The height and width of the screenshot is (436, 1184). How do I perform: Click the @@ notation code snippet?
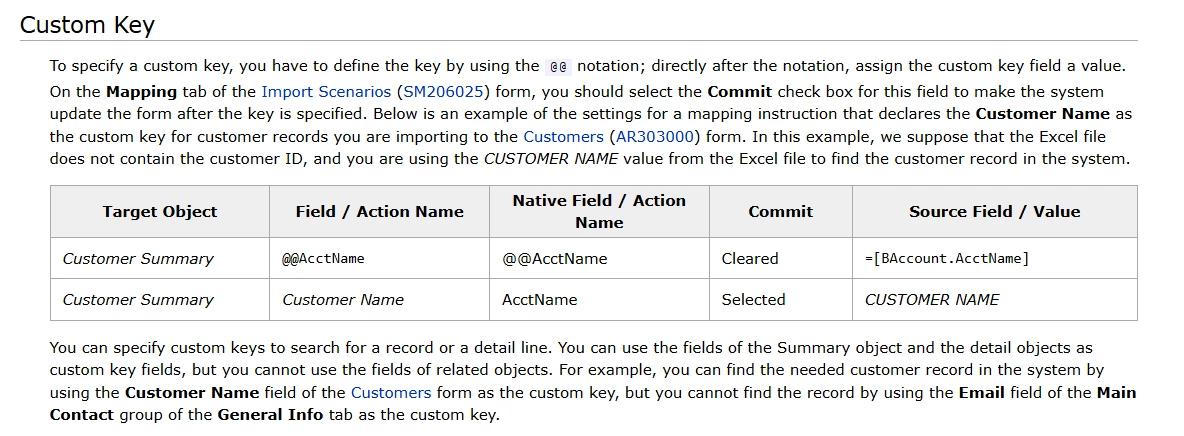pos(559,66)
